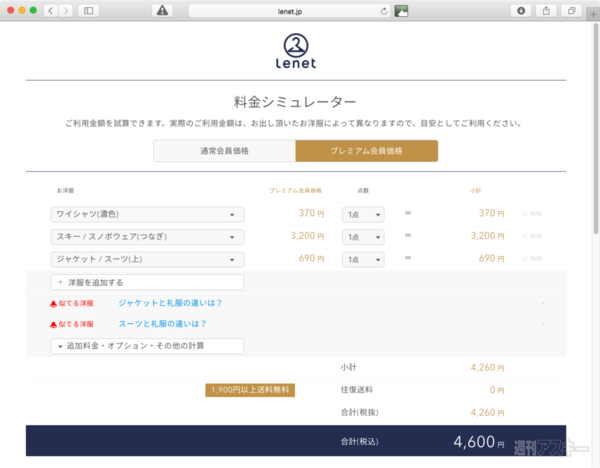The width and height of the screenshot is (600, 468).
Task: Click the page vertical scrollbar
Action: click(596, 128)
